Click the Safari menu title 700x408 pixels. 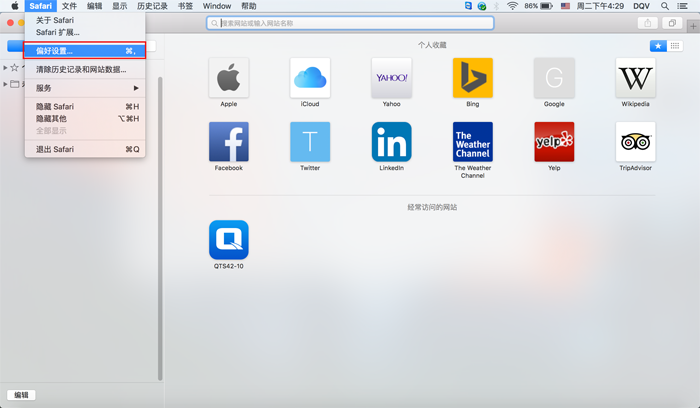click(41, 6)
